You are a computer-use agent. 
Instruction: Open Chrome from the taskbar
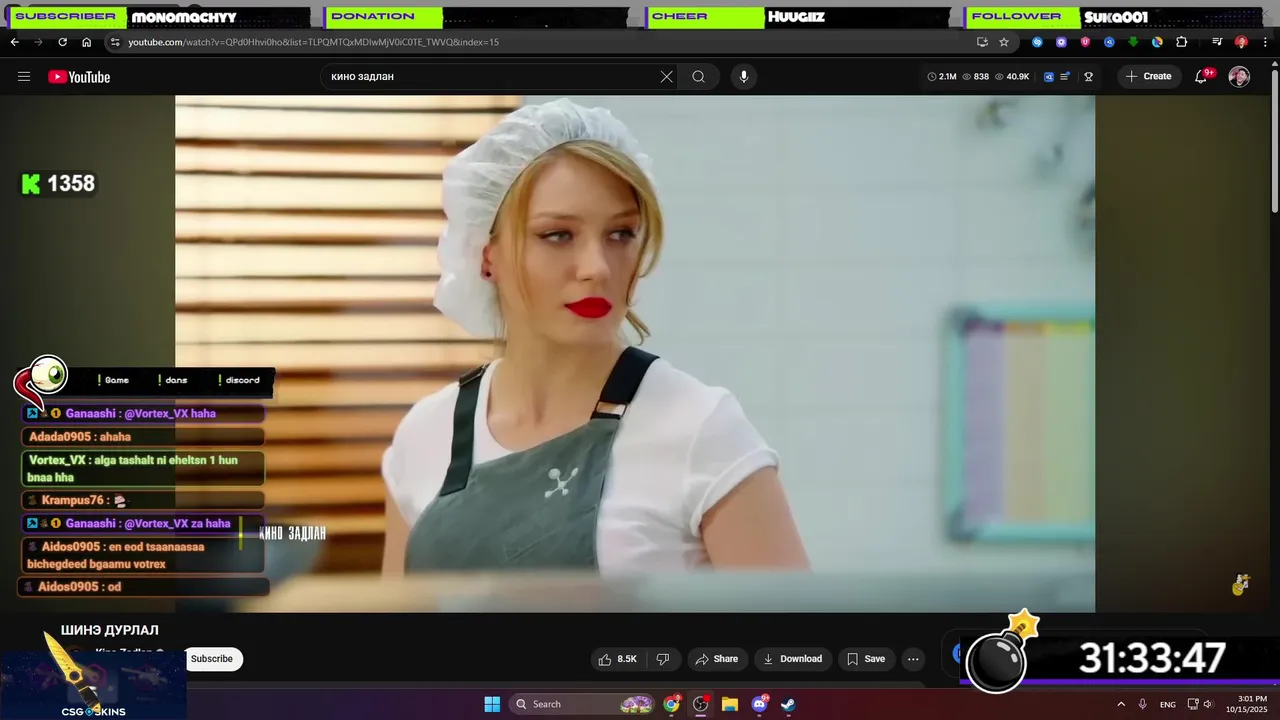tap(672, 704)
